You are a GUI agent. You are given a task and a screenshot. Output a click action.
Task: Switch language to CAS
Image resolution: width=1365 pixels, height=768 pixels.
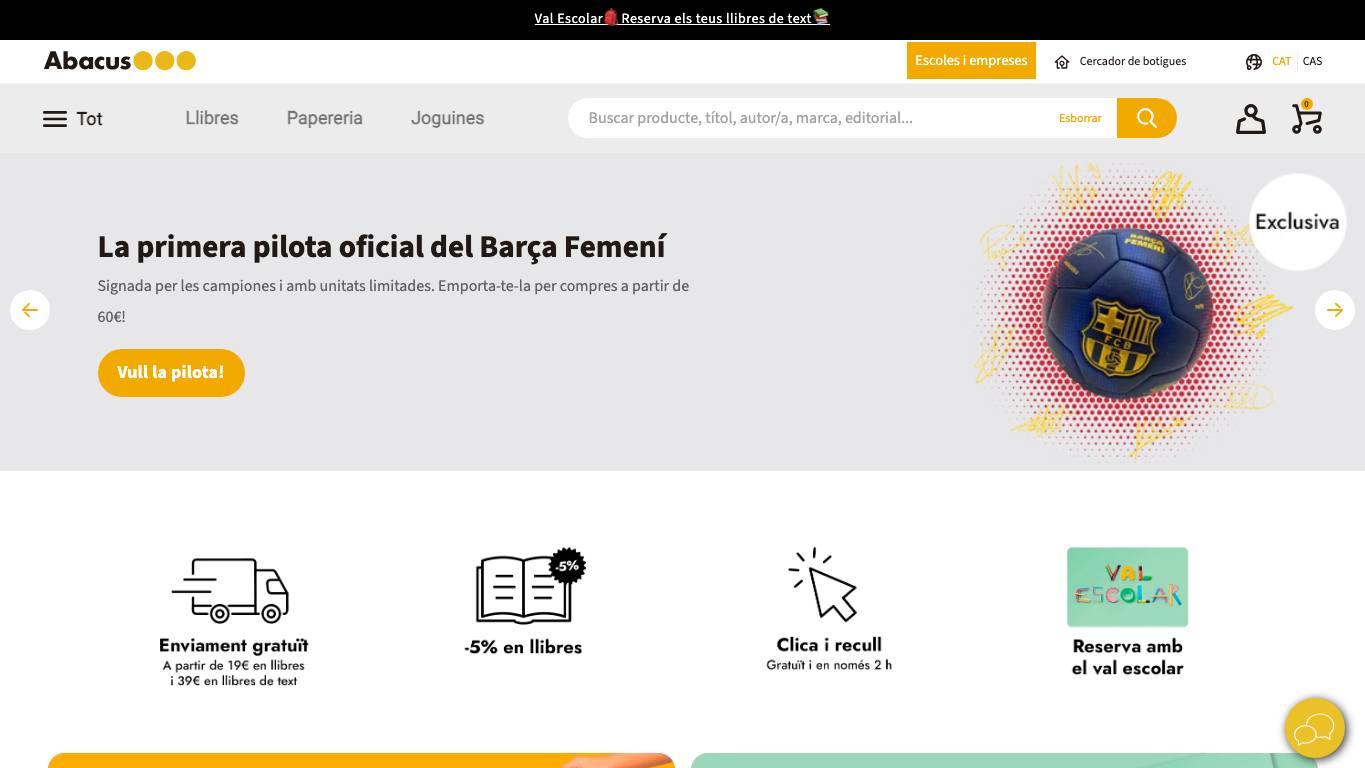click(1312, 61)
